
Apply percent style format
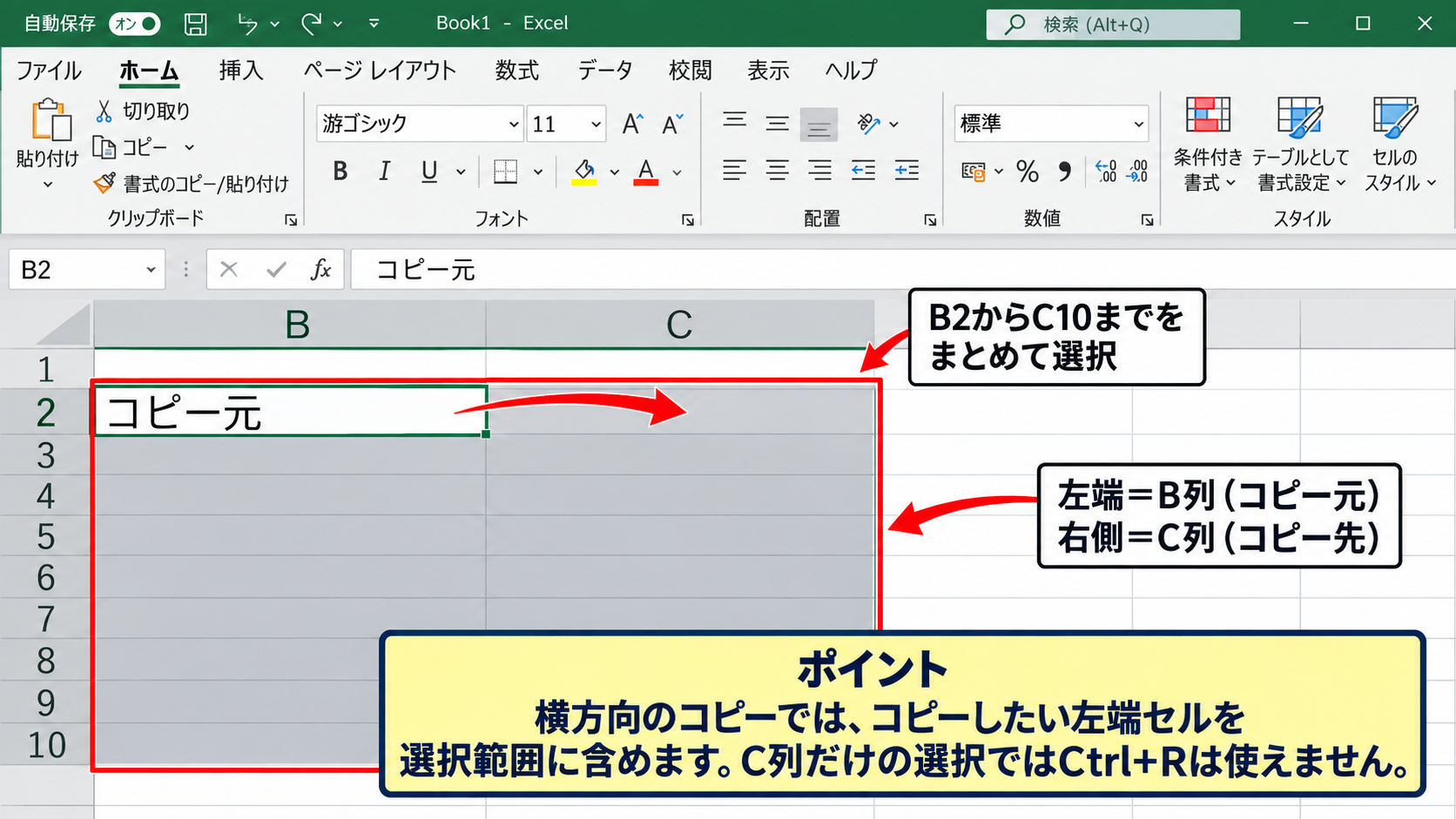tap(1028, 171)
